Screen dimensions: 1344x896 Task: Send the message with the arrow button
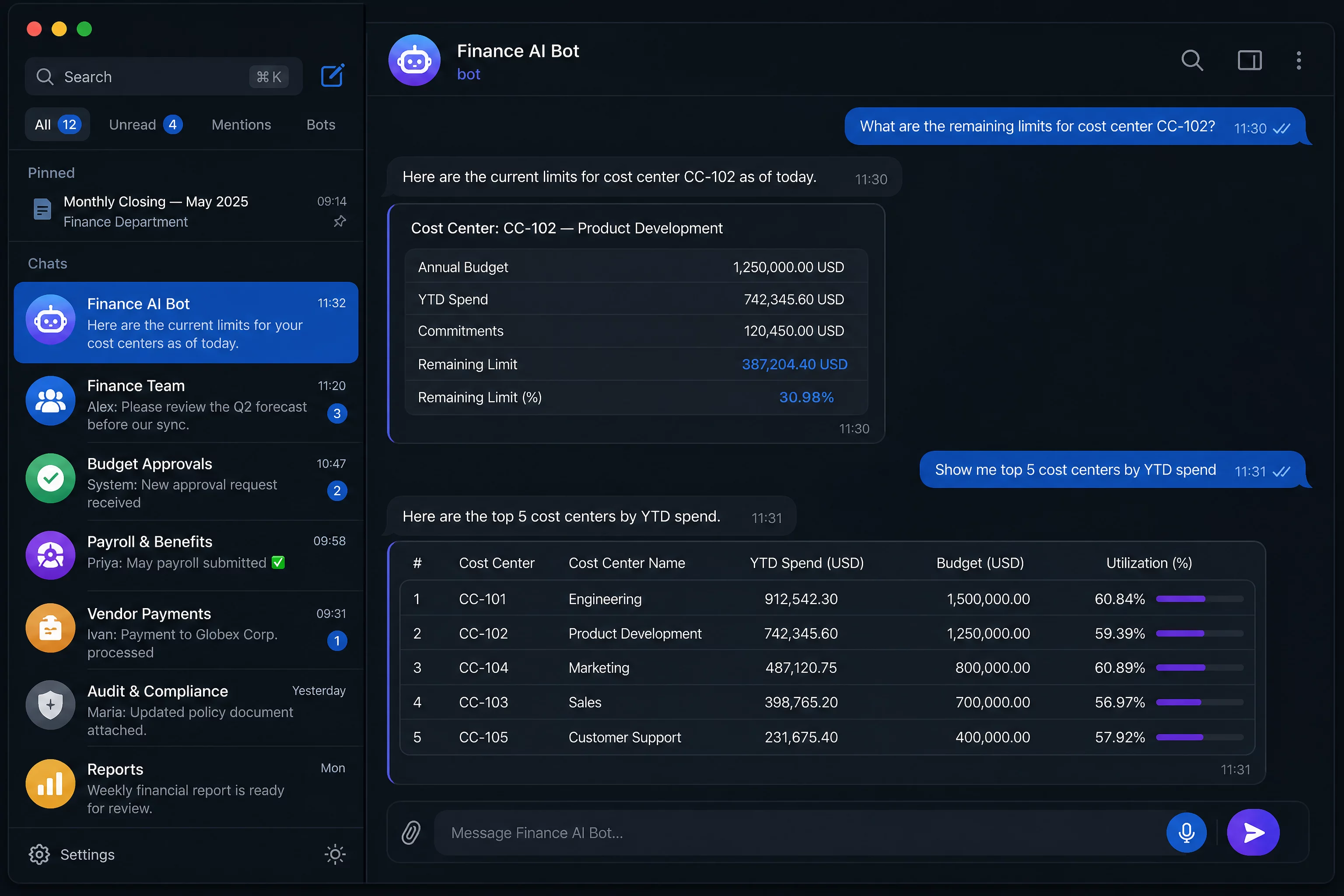coord(1253,833)
